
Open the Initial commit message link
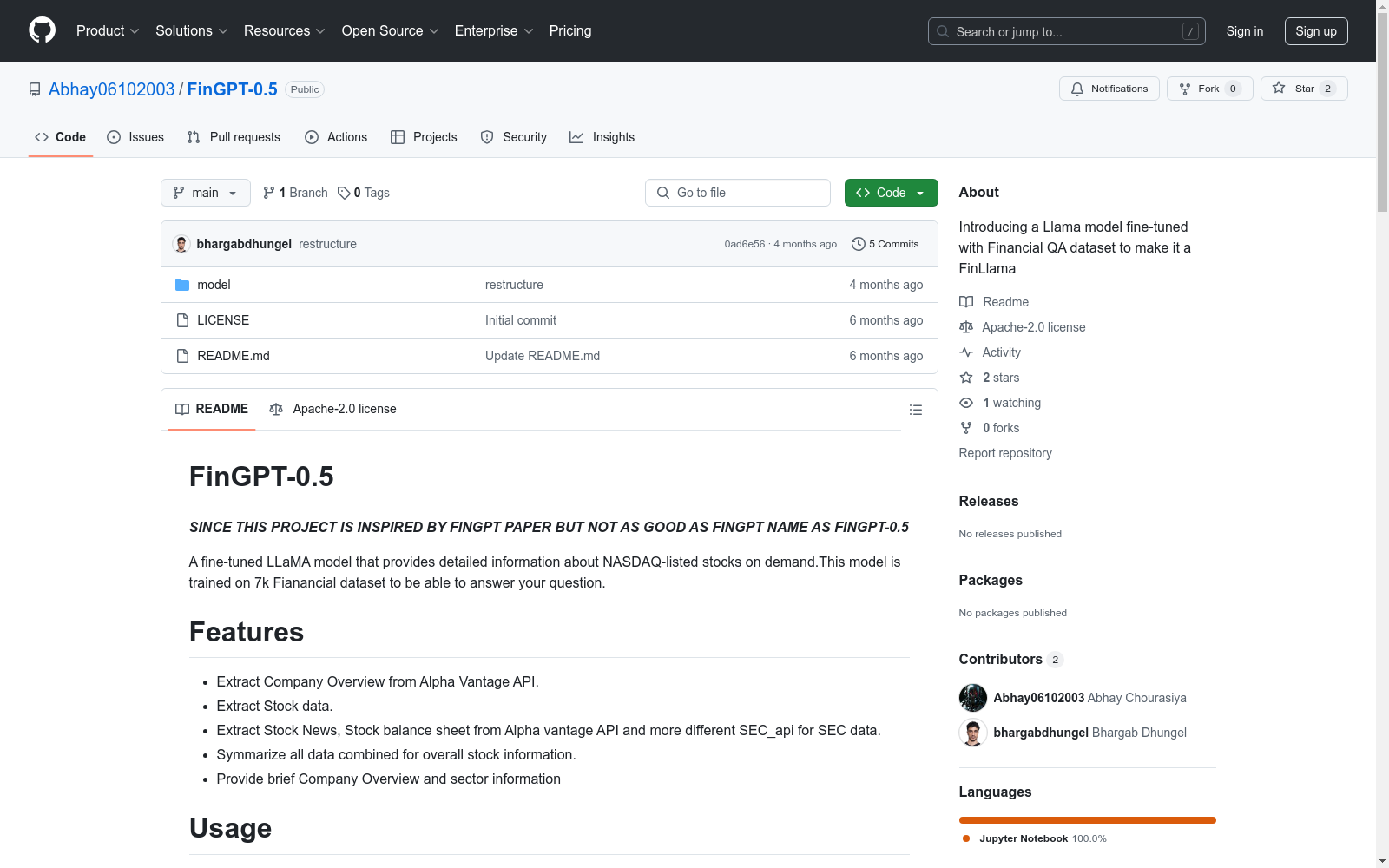click(x=521, y=320)
